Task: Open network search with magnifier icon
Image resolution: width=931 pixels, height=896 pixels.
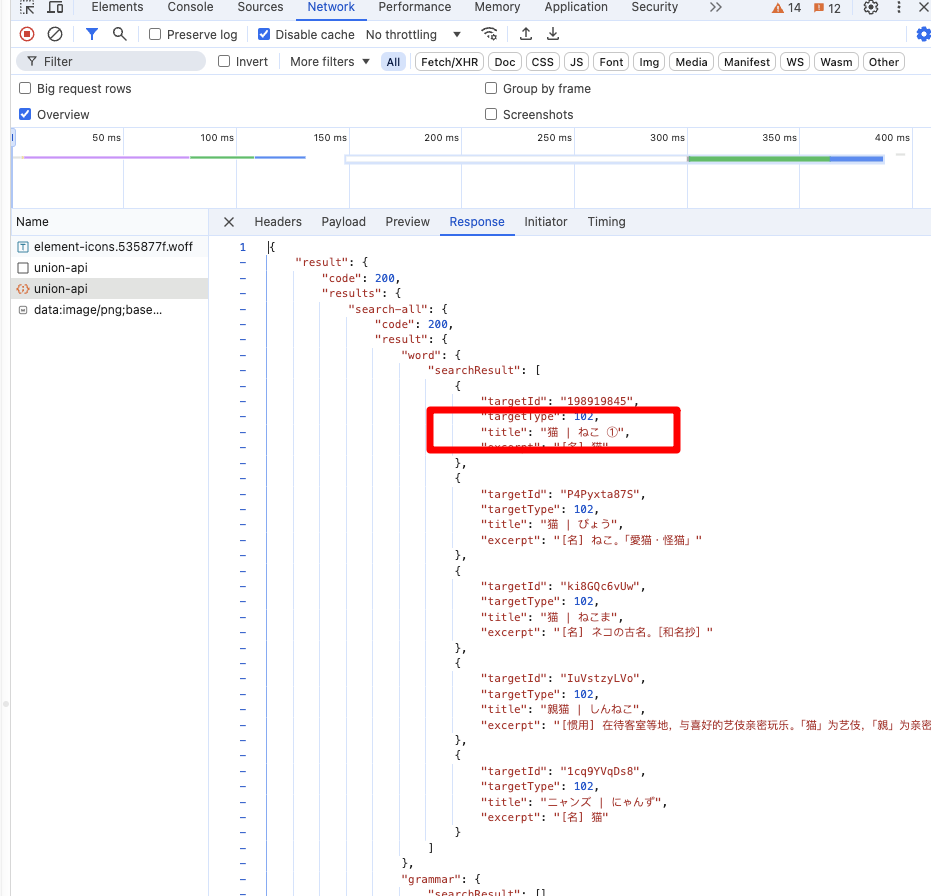Action: click(x=120, y=34)
